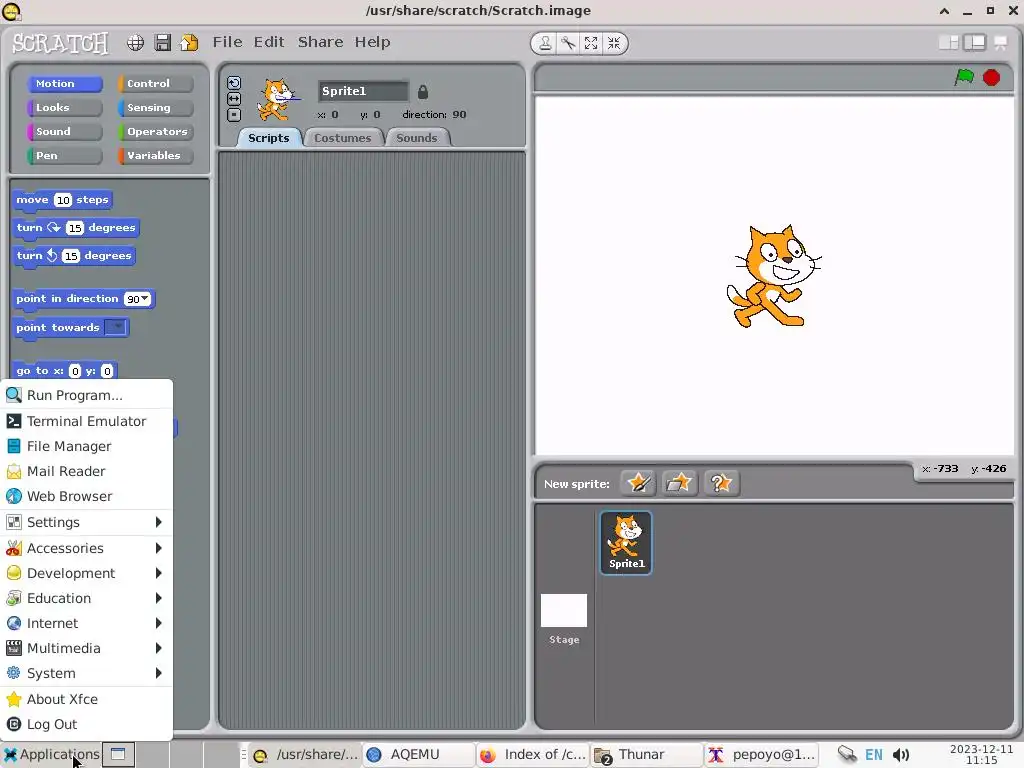
Task: Click the move 10 steps block
Action: (x=62, y=200)
